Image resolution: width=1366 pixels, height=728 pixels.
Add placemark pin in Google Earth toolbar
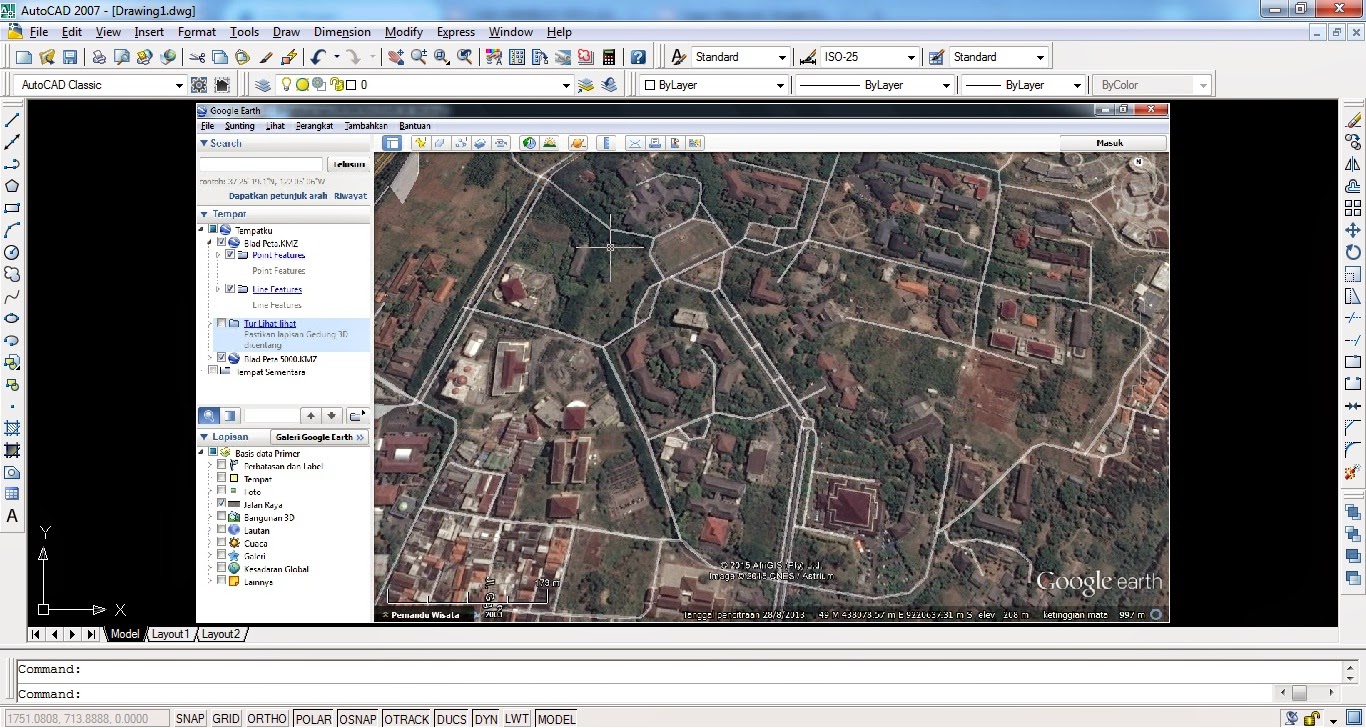coord(420,143)
